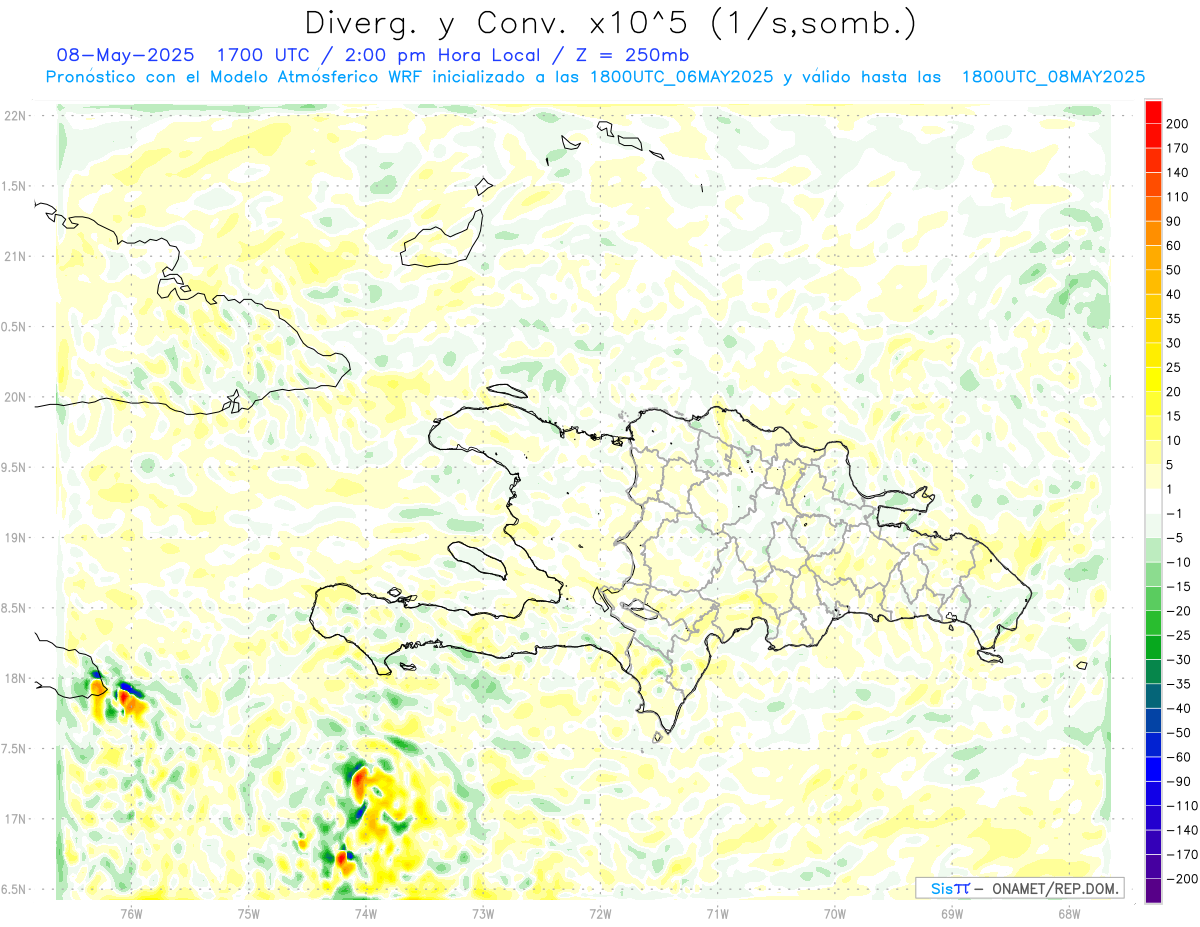Click the 74W longitude label

pyautogui.click(x=365, y=912)
